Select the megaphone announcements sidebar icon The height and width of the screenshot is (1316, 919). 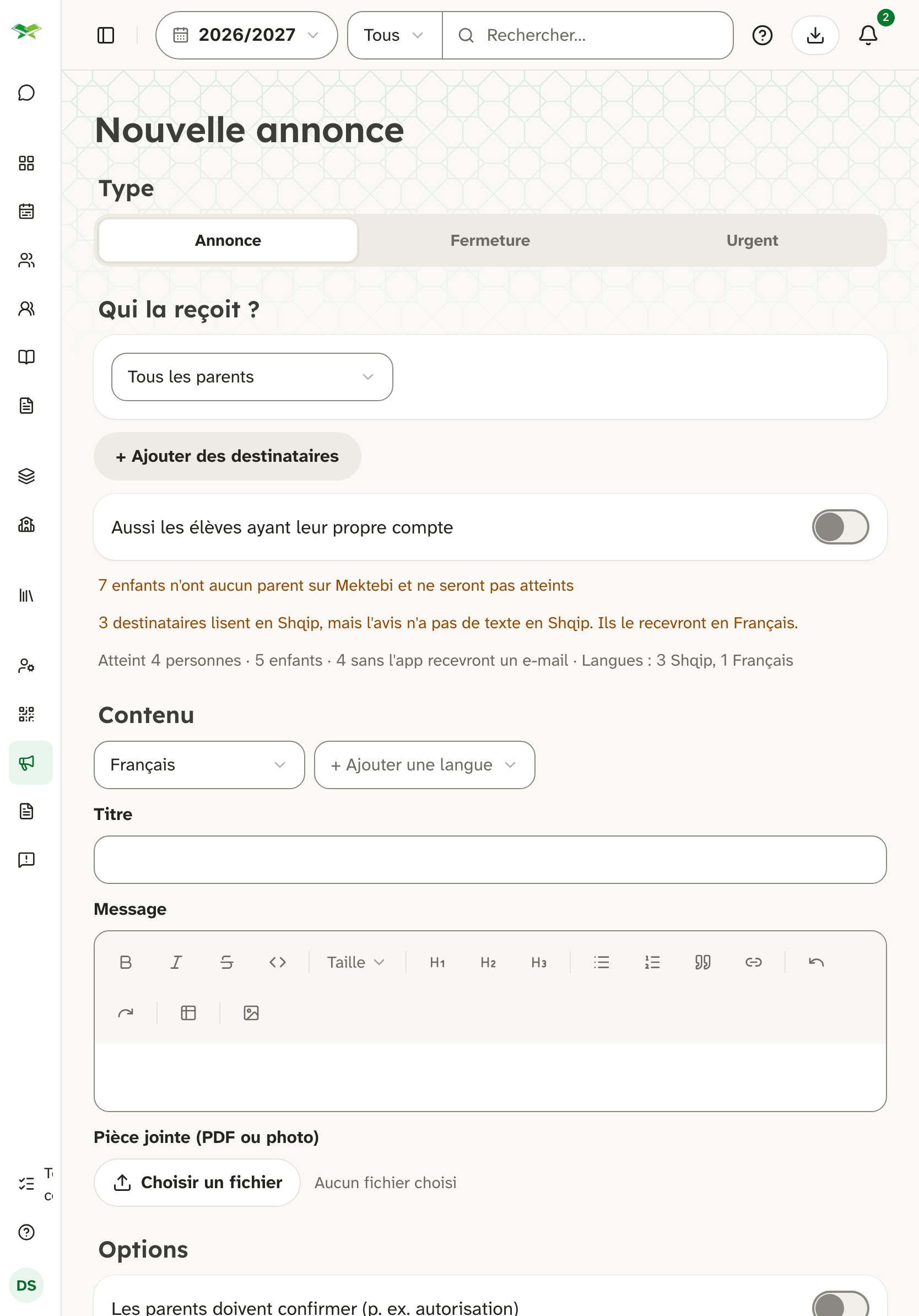[x=30, y=763]
